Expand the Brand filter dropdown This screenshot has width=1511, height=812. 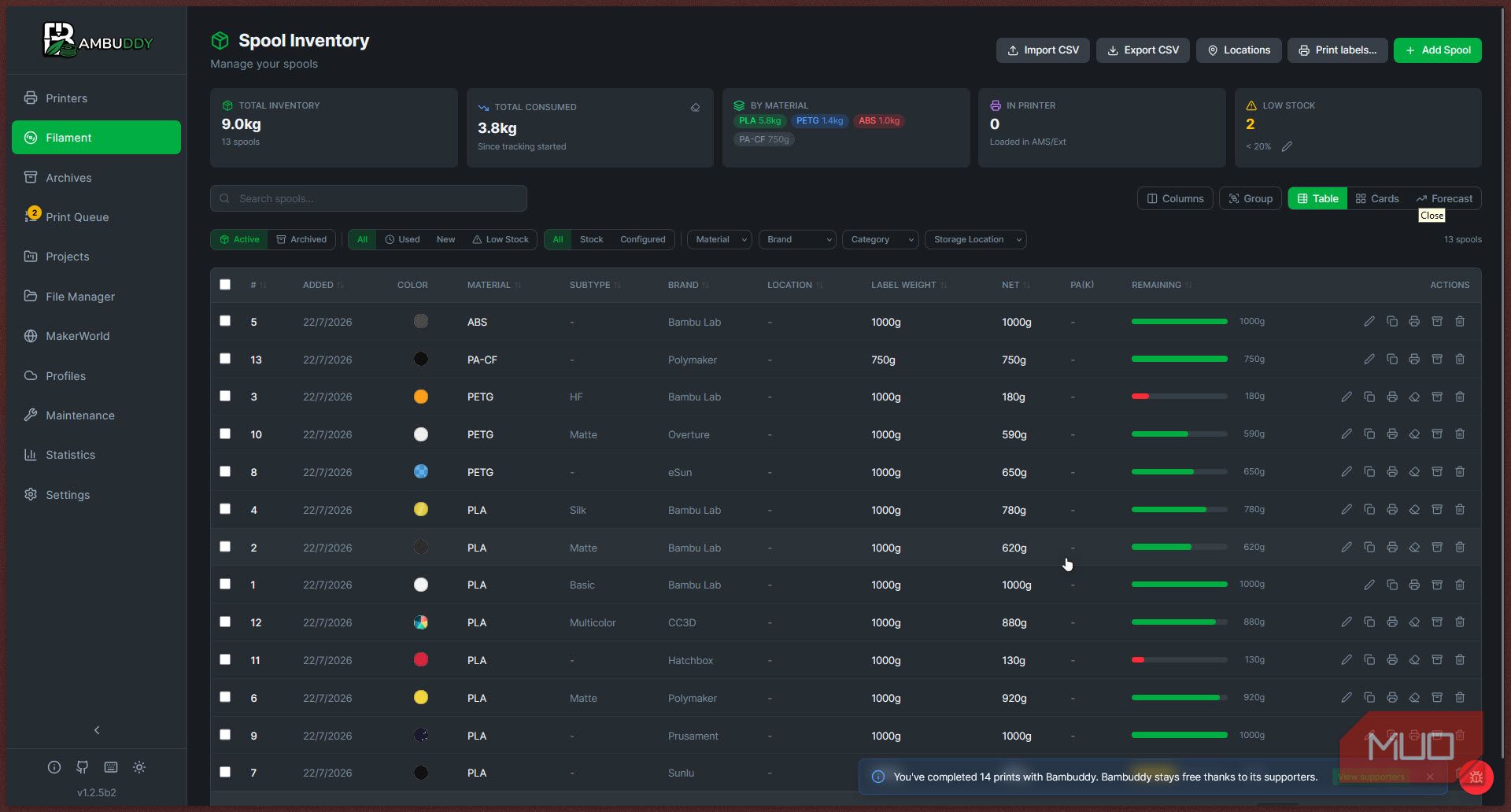click(797, 240)
